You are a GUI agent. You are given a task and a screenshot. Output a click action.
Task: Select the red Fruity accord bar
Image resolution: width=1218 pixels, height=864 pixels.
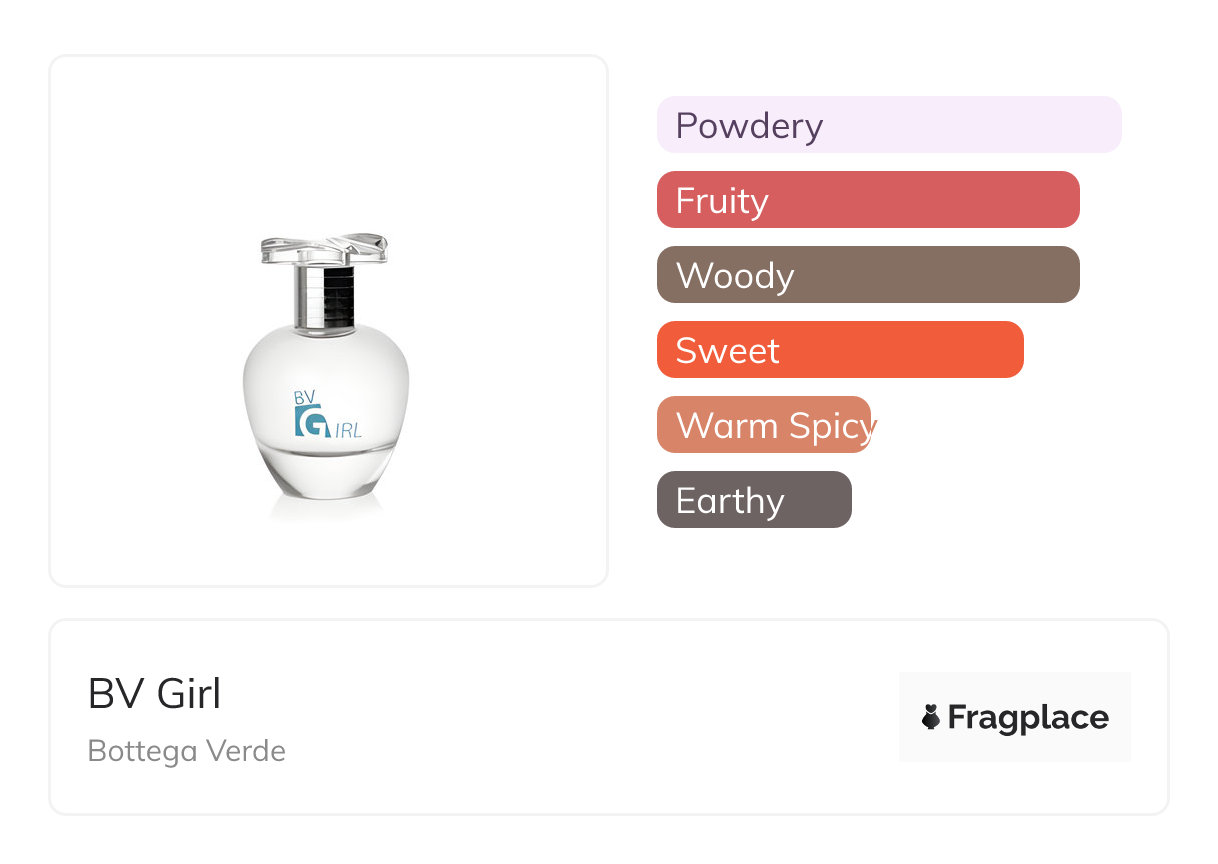pyautogui.click(x=867, y=200)
